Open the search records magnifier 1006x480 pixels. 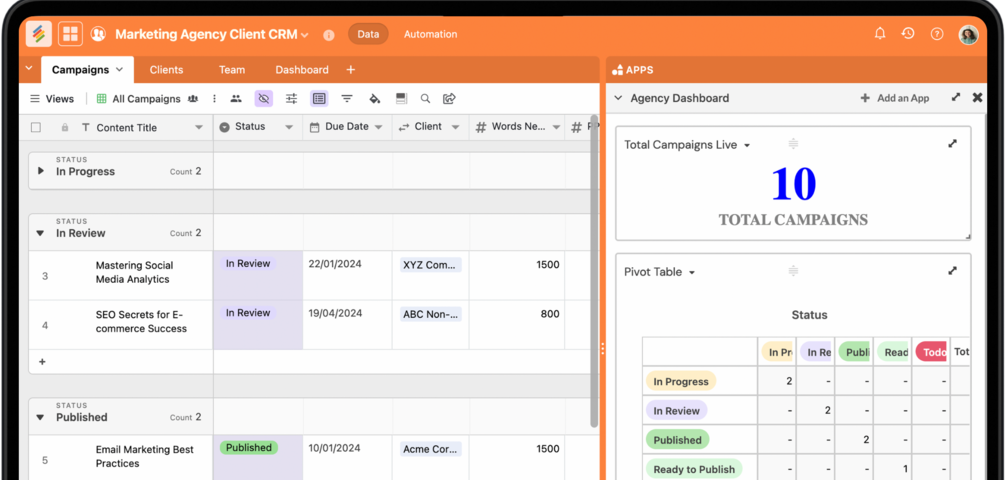425,99
